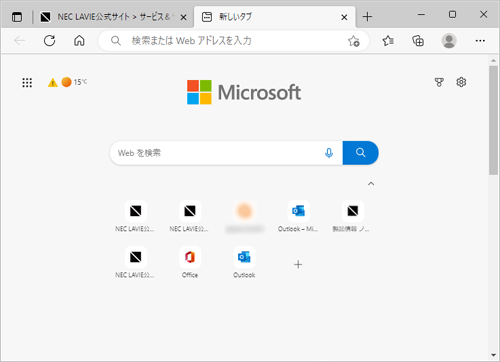
Task: Add a new quick link site
Action: [x=298, y=265]
